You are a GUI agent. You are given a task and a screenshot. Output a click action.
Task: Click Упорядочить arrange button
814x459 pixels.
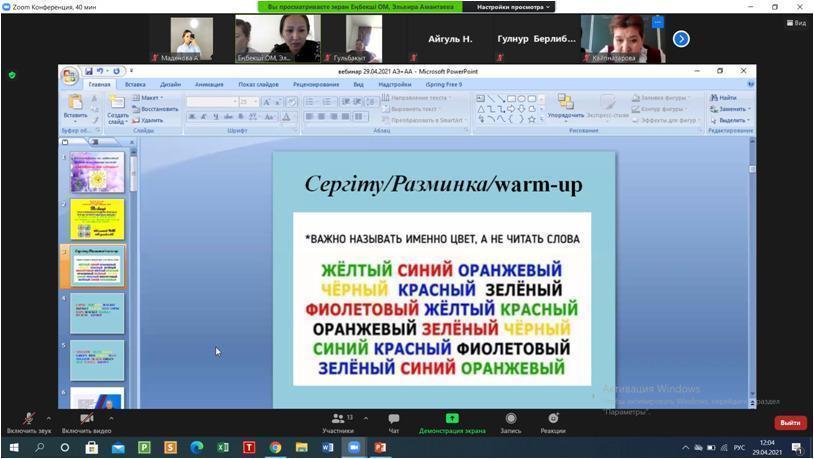[565, 106]
